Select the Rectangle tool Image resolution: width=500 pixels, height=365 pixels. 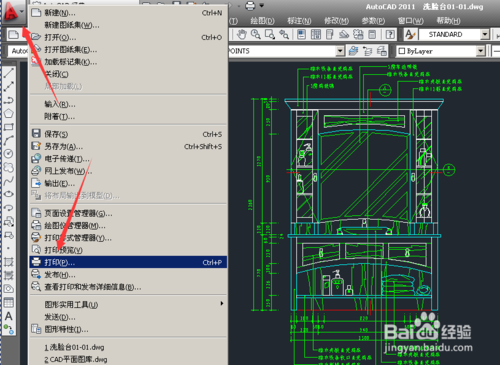point(9,127)
